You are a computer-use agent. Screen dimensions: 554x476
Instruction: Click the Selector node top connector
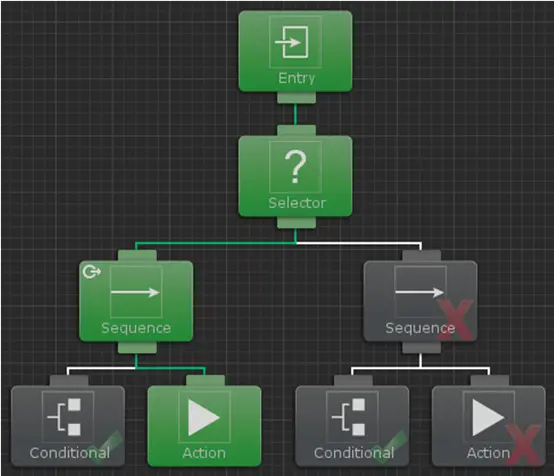pos(296,130)
